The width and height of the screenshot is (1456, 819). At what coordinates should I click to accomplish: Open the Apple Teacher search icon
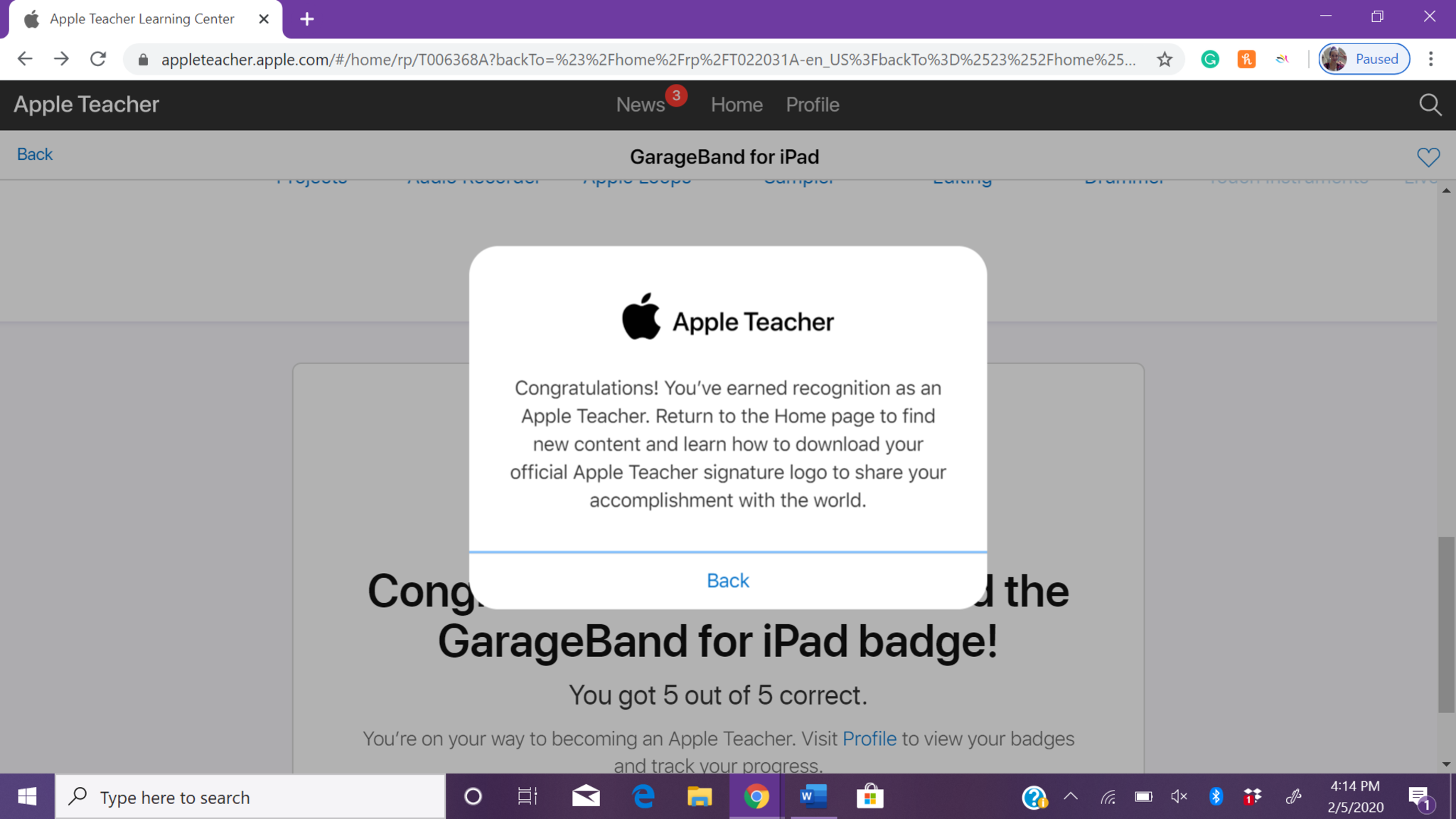(x=1430, y=105)
